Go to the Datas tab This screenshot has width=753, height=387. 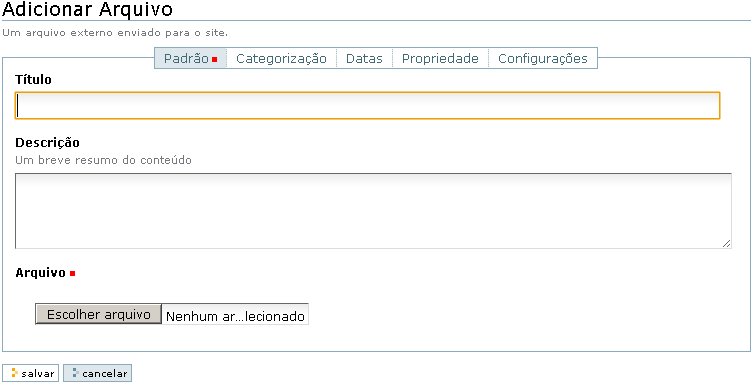[364, 59]
